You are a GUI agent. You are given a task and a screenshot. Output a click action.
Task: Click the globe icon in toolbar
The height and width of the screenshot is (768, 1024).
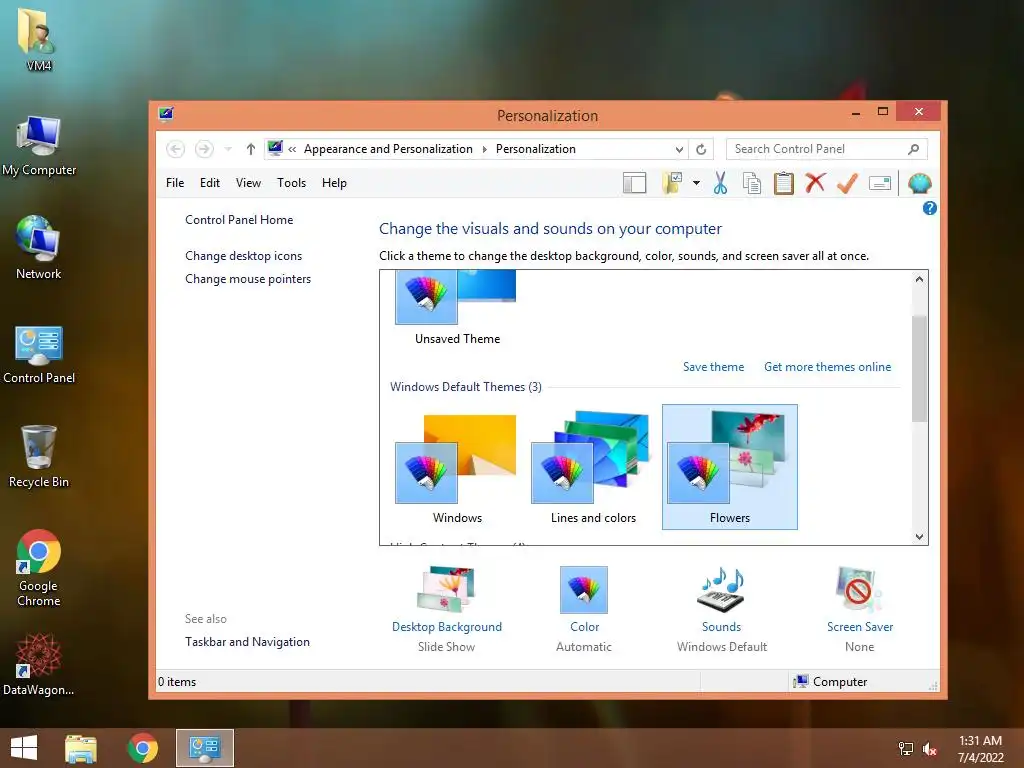920,184
